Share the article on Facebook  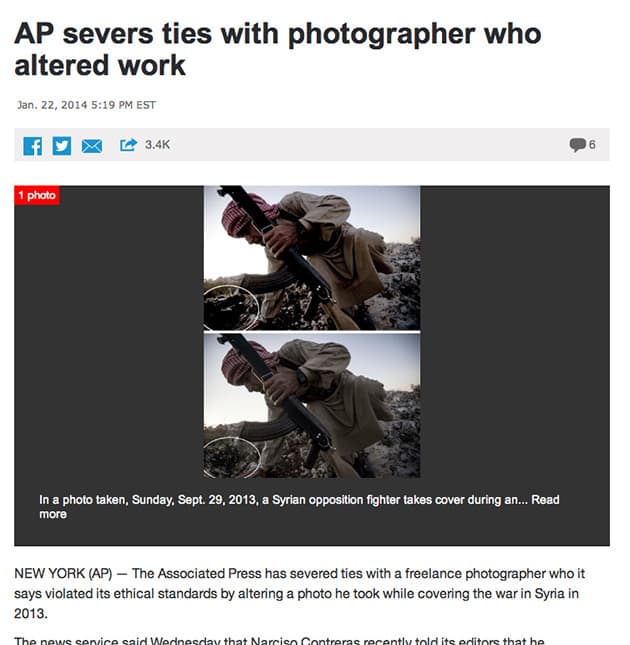pos(32,146)
